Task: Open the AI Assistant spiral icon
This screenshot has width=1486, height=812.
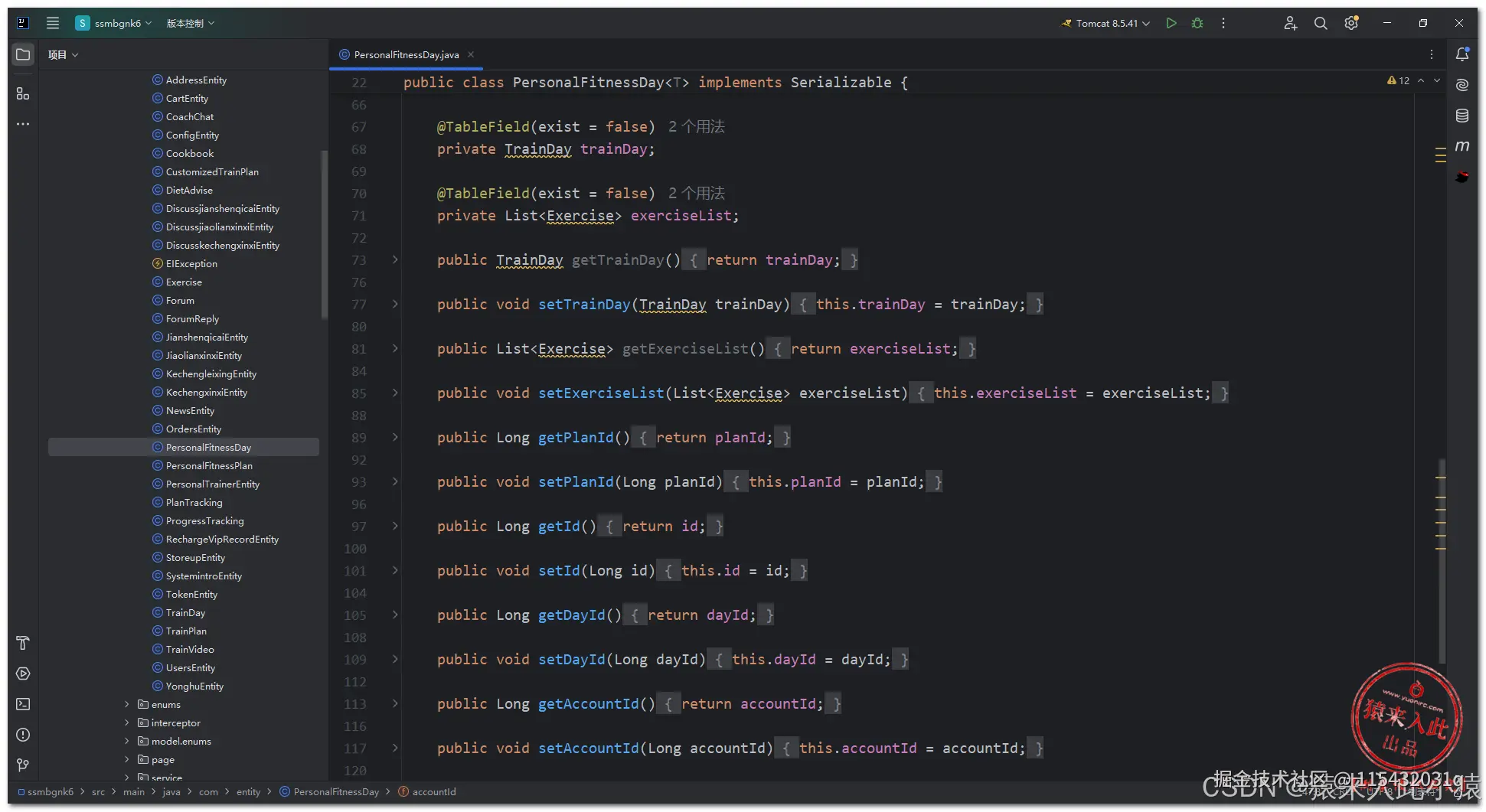Action: click(x=1462, y=85)
